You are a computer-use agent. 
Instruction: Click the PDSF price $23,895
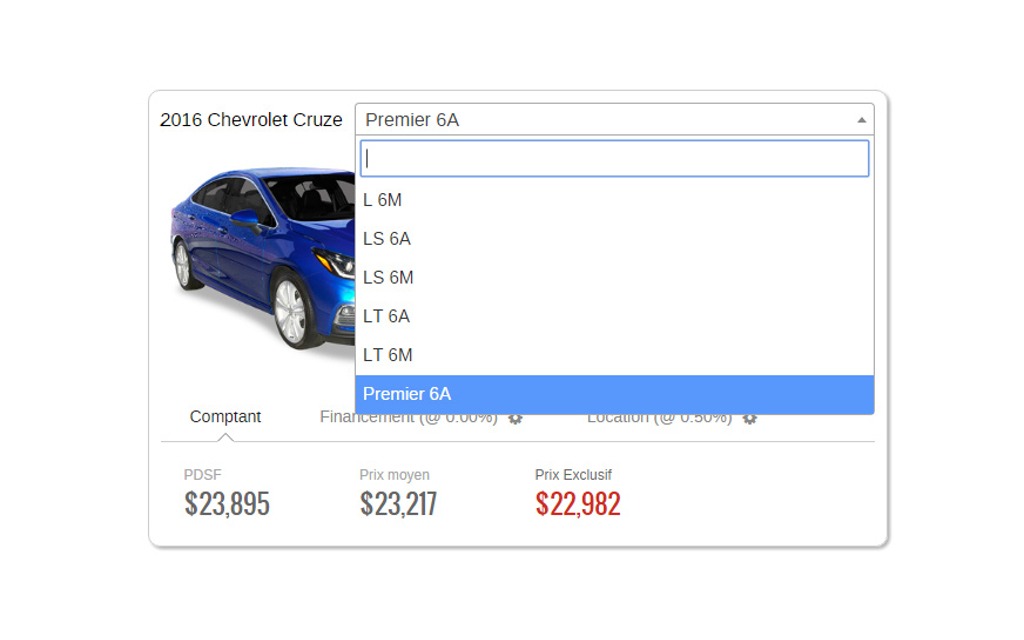click(227, 503)
